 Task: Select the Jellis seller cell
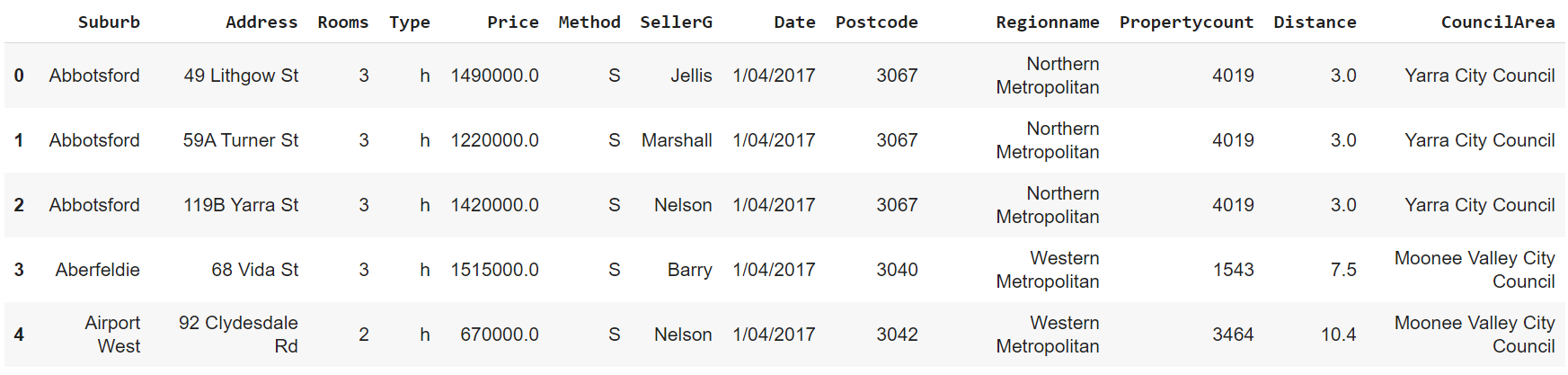pos(691,76)
